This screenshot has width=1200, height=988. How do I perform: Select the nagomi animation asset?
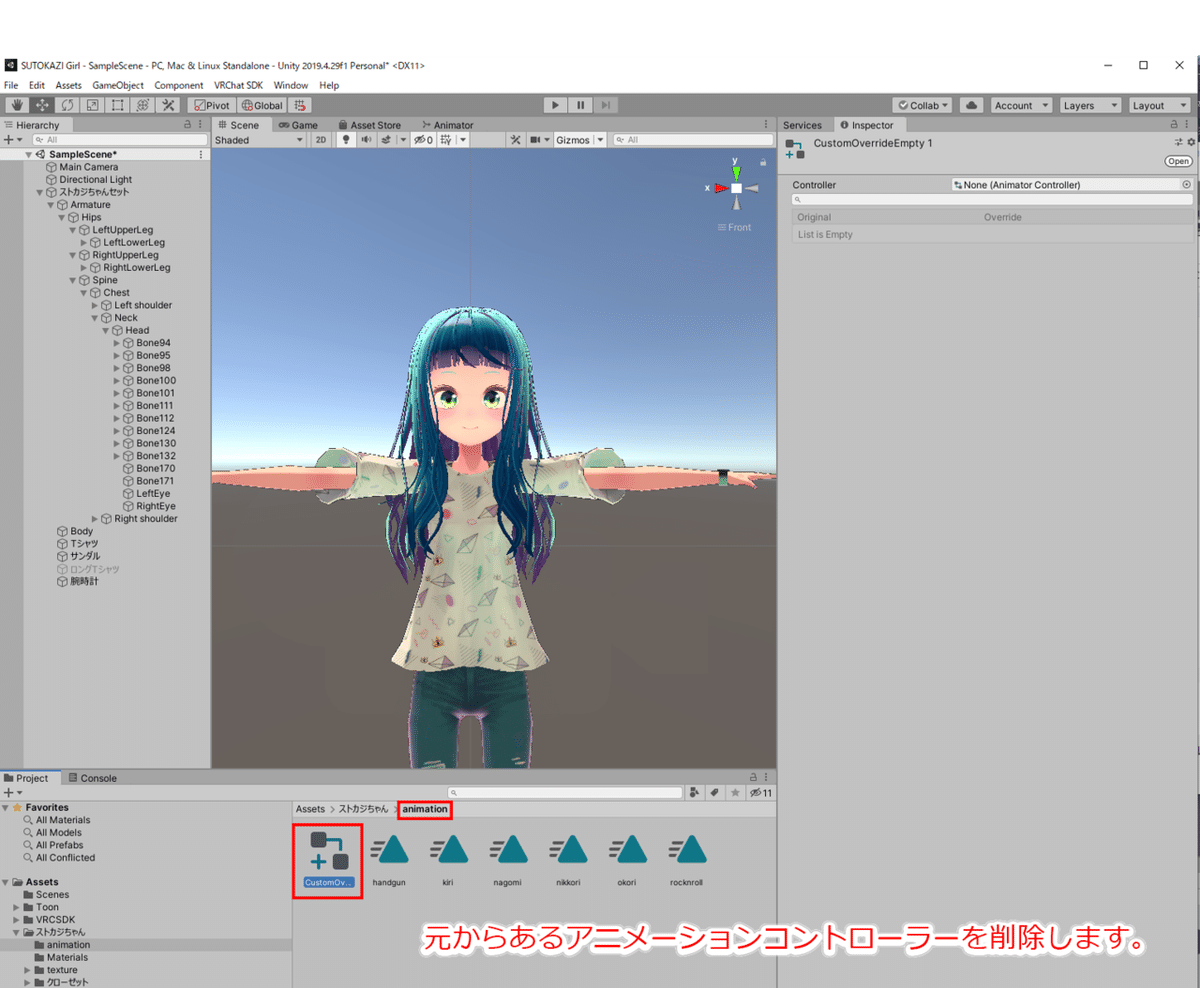point(508,858)
